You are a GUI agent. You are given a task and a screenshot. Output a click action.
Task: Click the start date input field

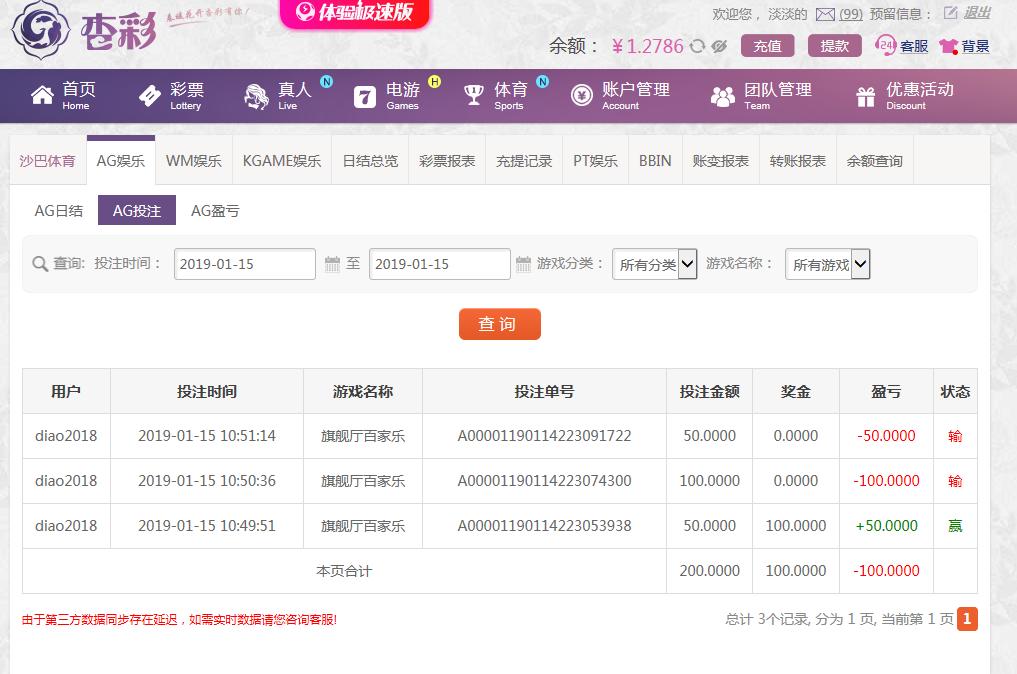coord(245,264)
